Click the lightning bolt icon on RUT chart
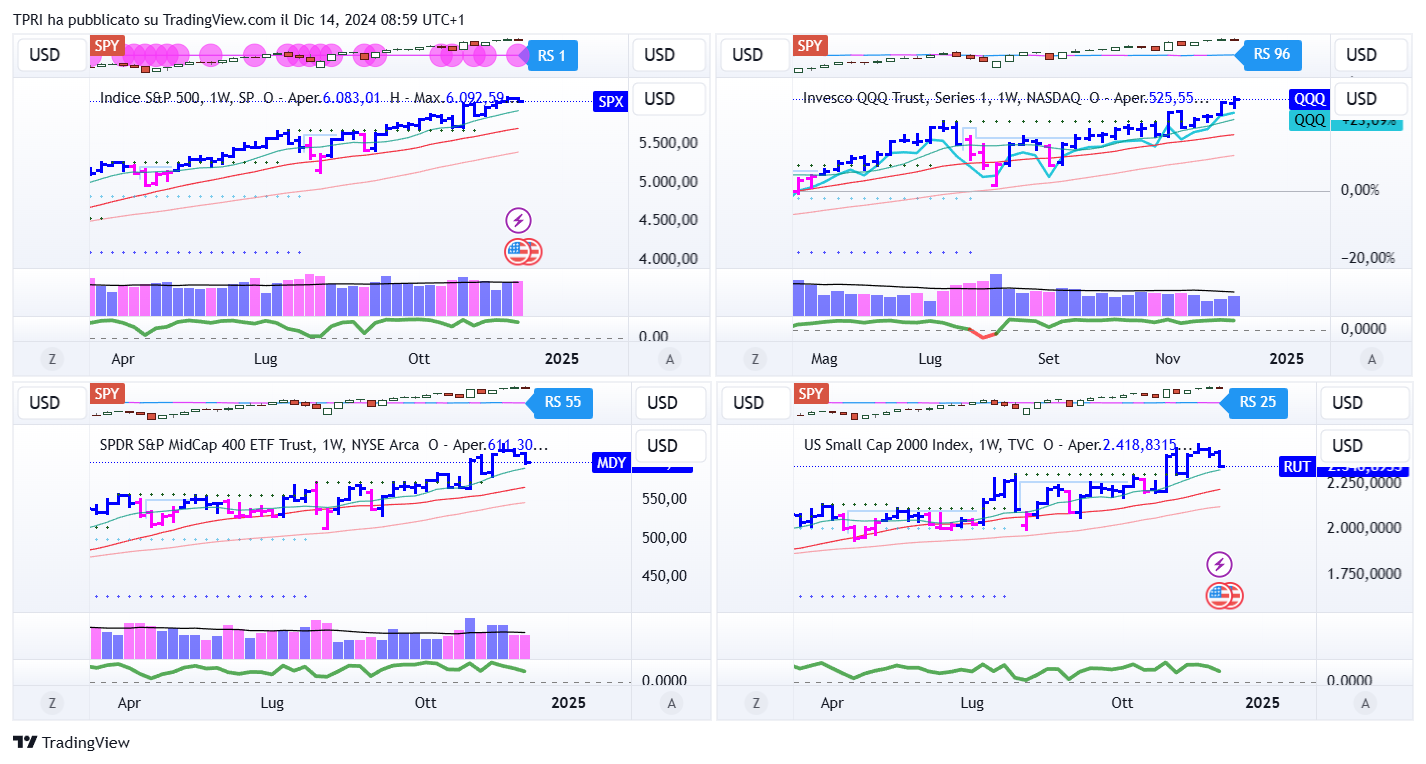1426x764 pixels. tap(1220, 564)
